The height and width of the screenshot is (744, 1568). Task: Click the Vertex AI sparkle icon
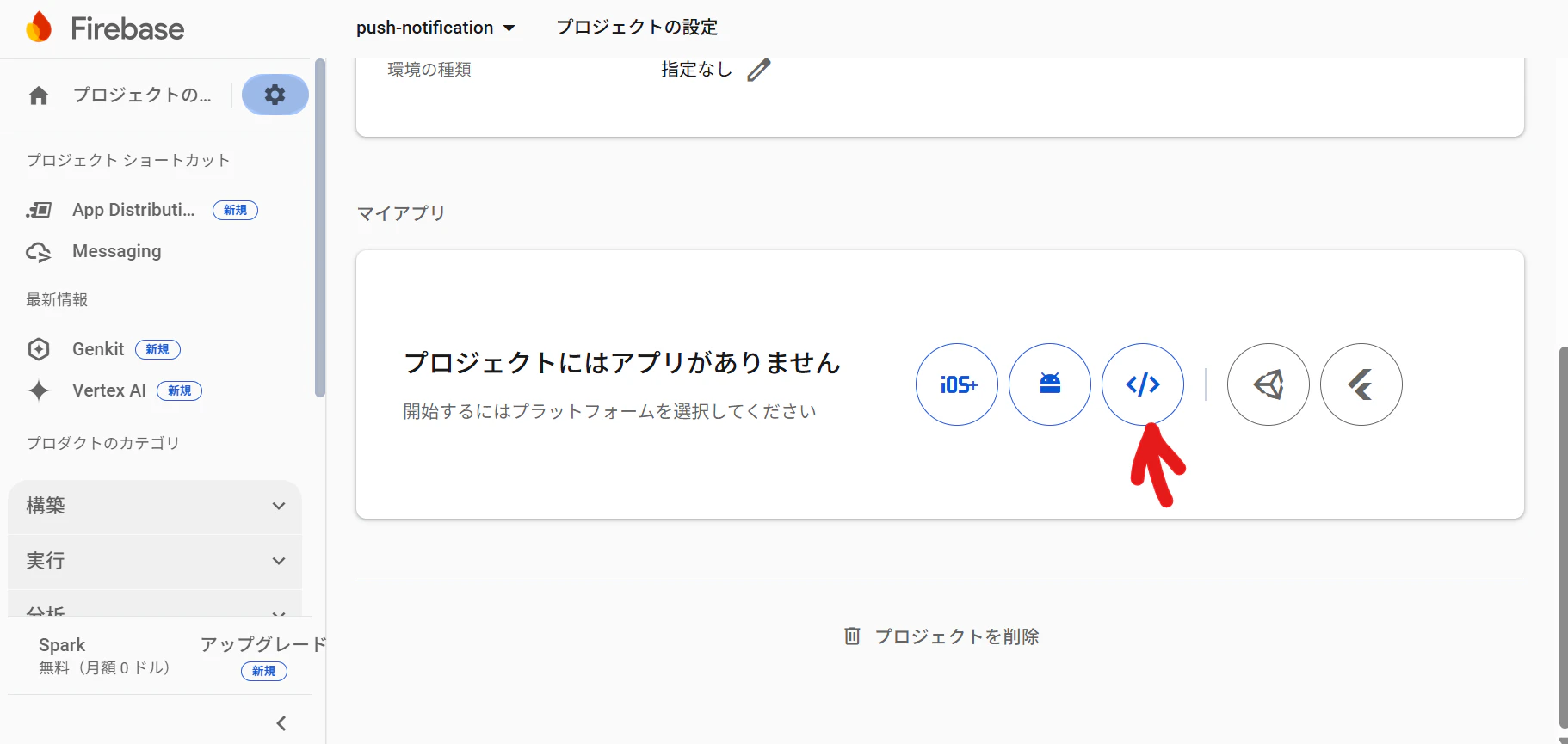pyautogui.click(x=39, y=390)
